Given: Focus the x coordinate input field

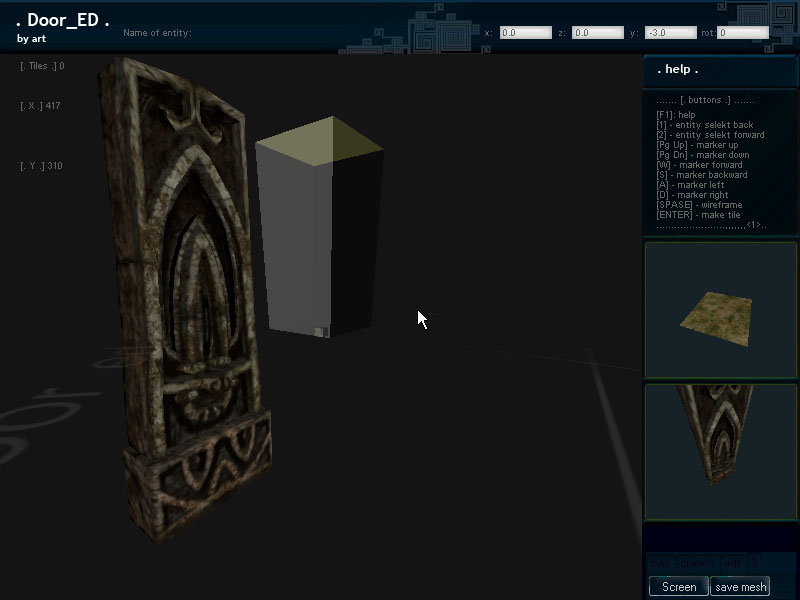Looking at the screenshot, I should 526,33.
